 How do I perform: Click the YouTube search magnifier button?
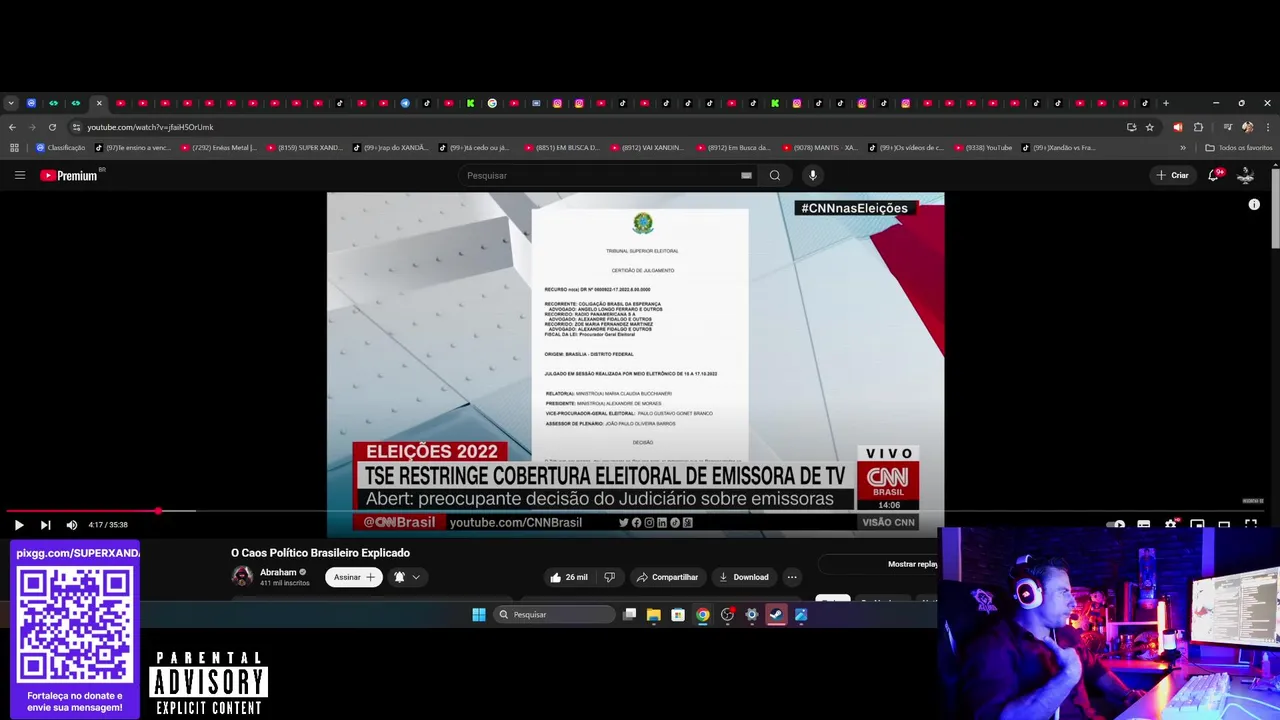click(774, 175)
